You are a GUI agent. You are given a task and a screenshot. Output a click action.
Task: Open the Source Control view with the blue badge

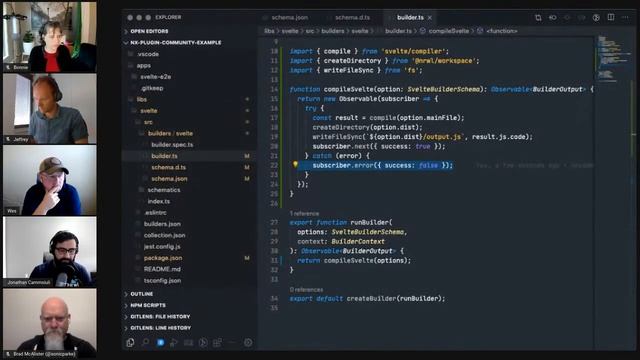coord(160,342)
